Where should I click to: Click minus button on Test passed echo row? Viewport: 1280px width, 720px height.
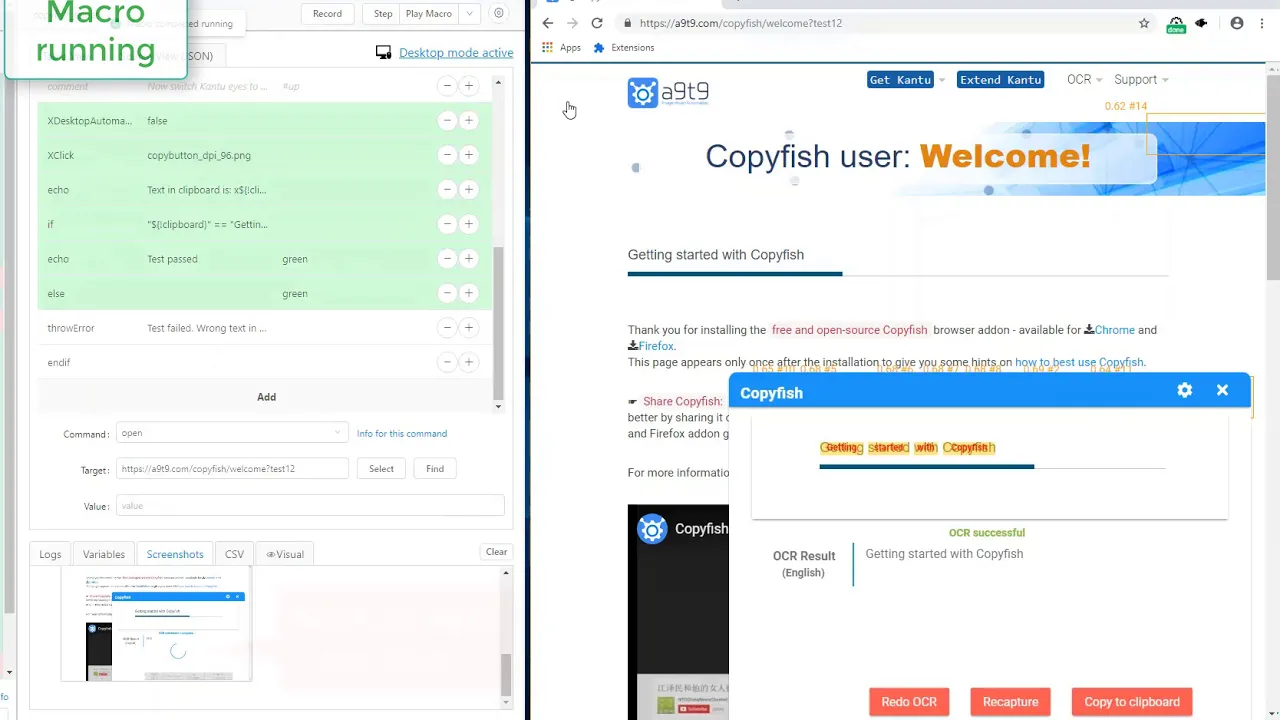(x=447, y=259)
